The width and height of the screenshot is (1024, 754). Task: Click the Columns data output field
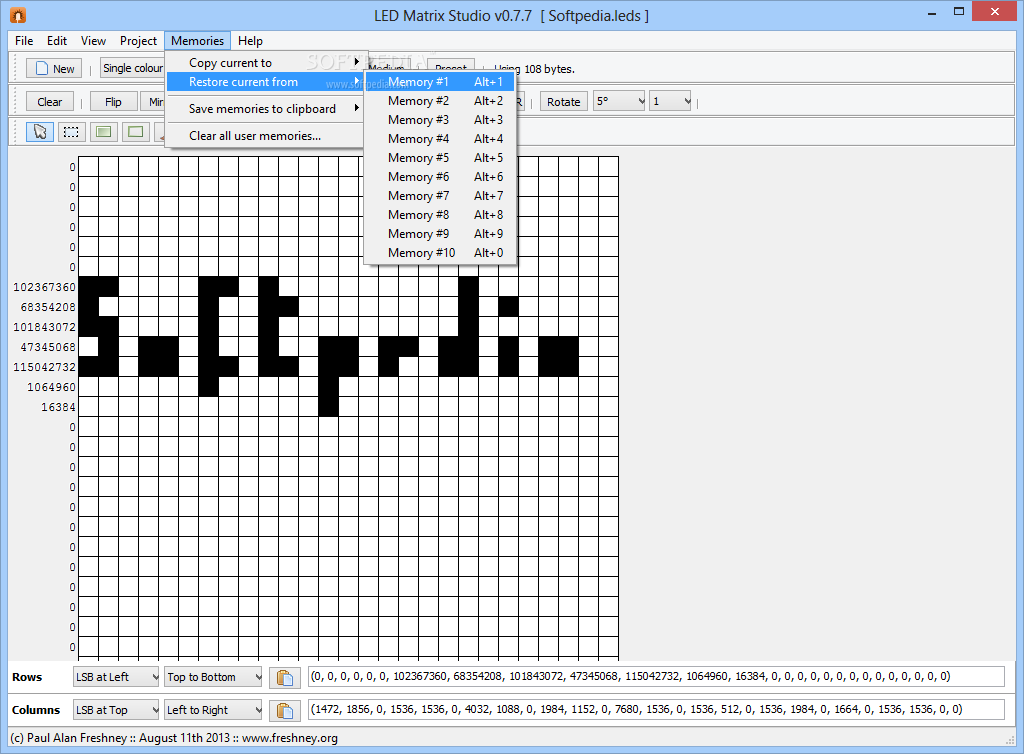point(656,709)
